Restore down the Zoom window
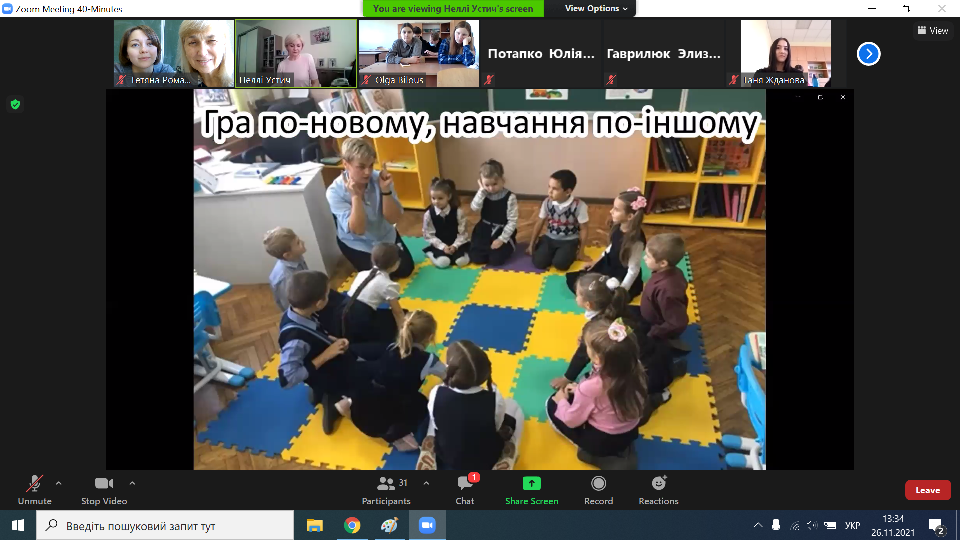This screenshot has height=540, width=960. tap(907, 9)
